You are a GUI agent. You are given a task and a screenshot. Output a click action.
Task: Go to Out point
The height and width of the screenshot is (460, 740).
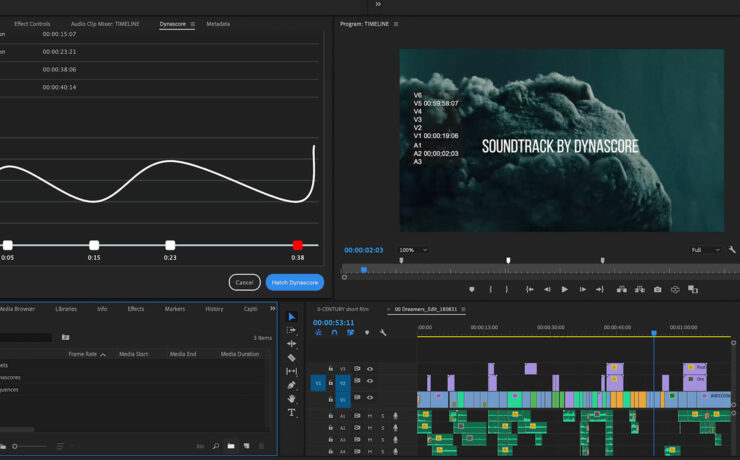(600, 290)
